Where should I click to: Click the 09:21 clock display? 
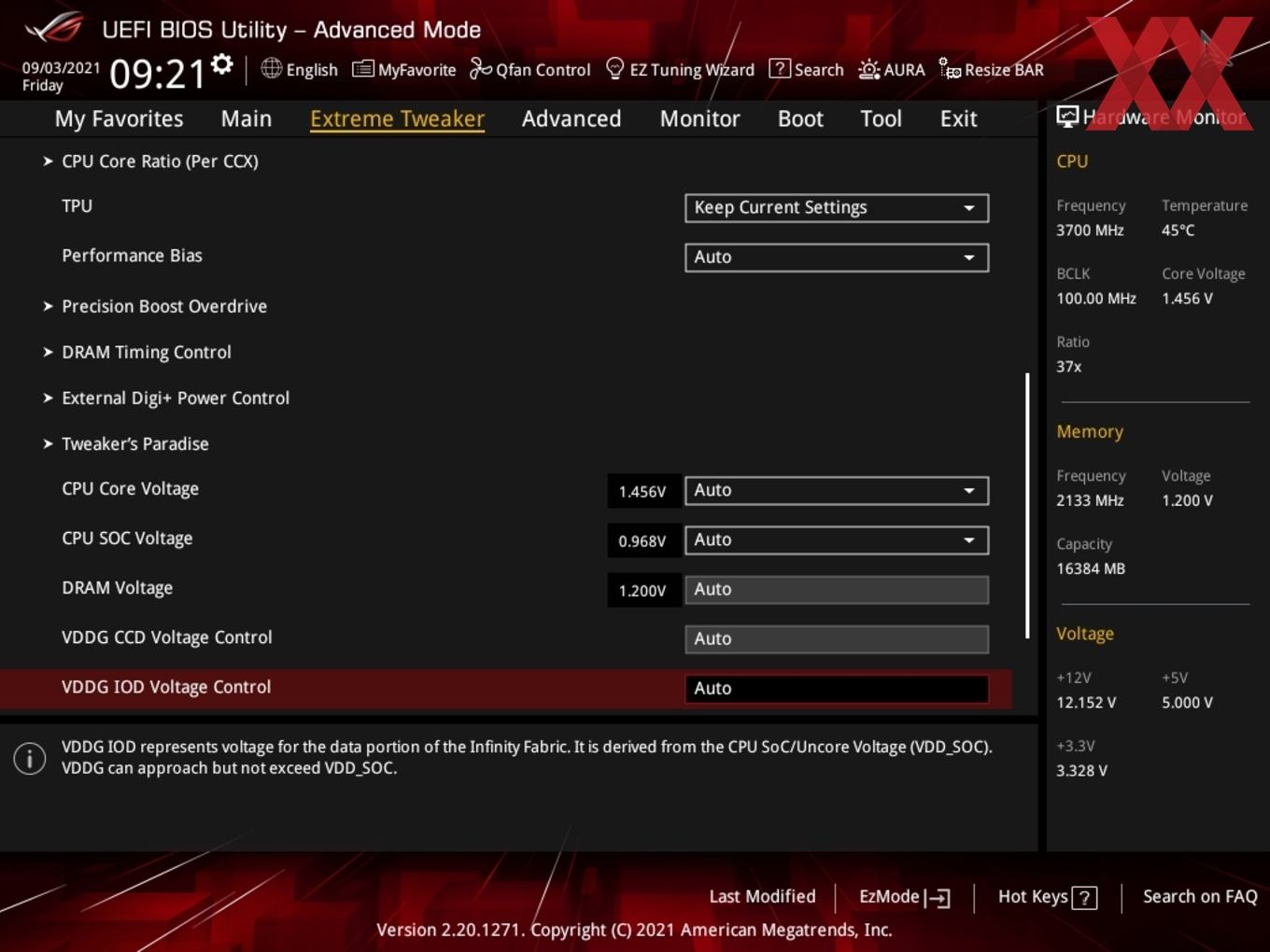(x=157, y=73)
